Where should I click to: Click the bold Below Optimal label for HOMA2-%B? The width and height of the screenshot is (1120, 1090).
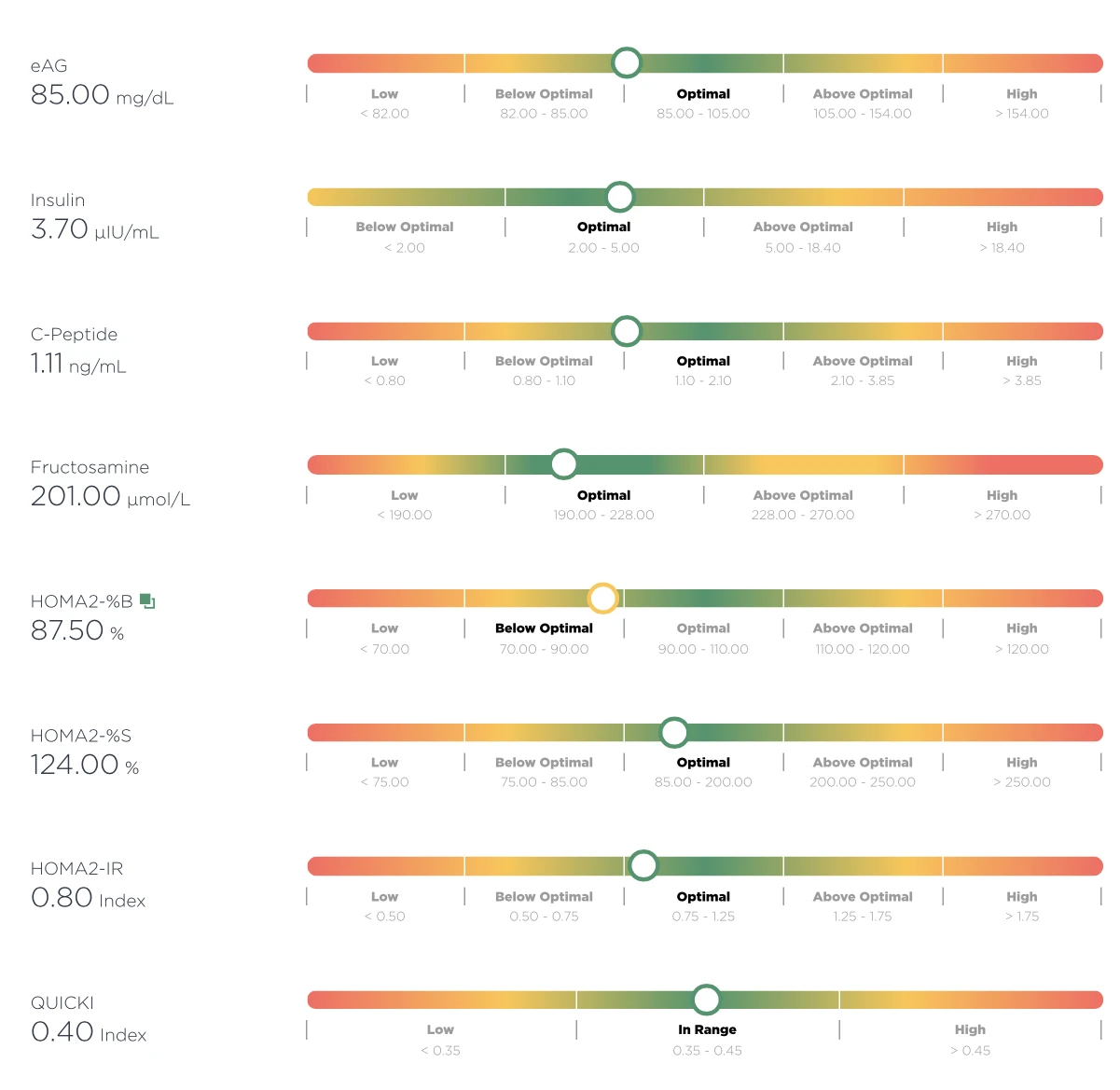pyautogui.click(x=544, y=628)
